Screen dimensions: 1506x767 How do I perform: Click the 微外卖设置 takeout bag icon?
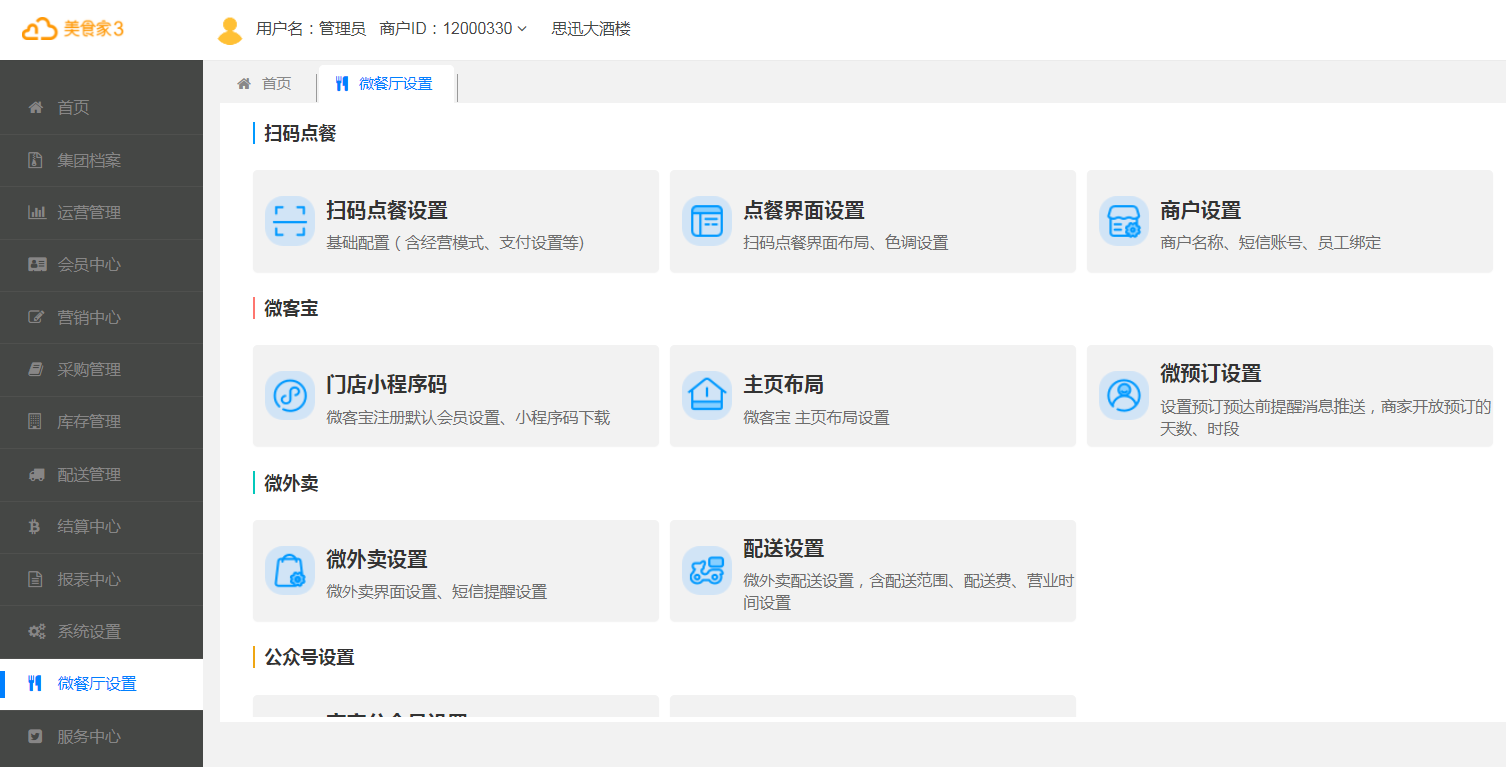click(x=290, y=571)
